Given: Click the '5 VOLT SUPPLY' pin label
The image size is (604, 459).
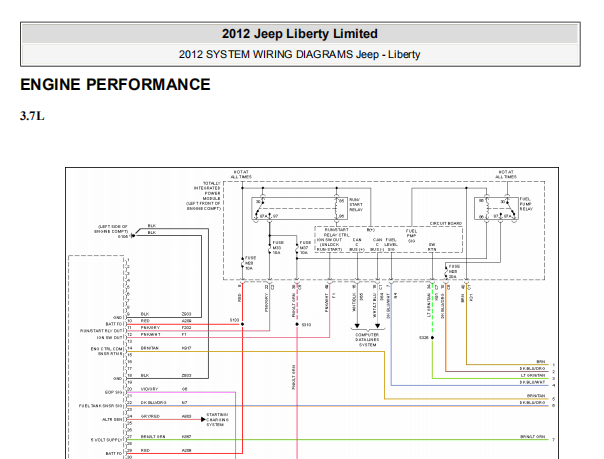Looking at the screenshot, I should click(107, 440).
